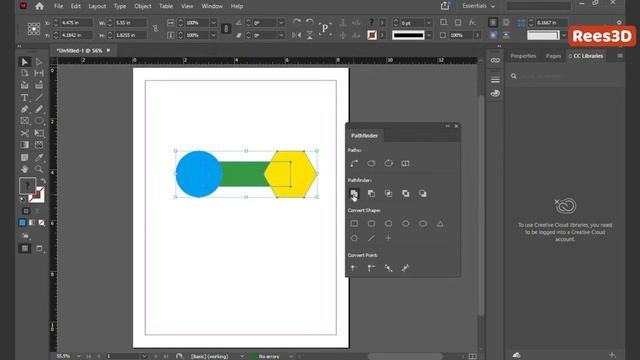Set formatting affects container

coord(26,211)
